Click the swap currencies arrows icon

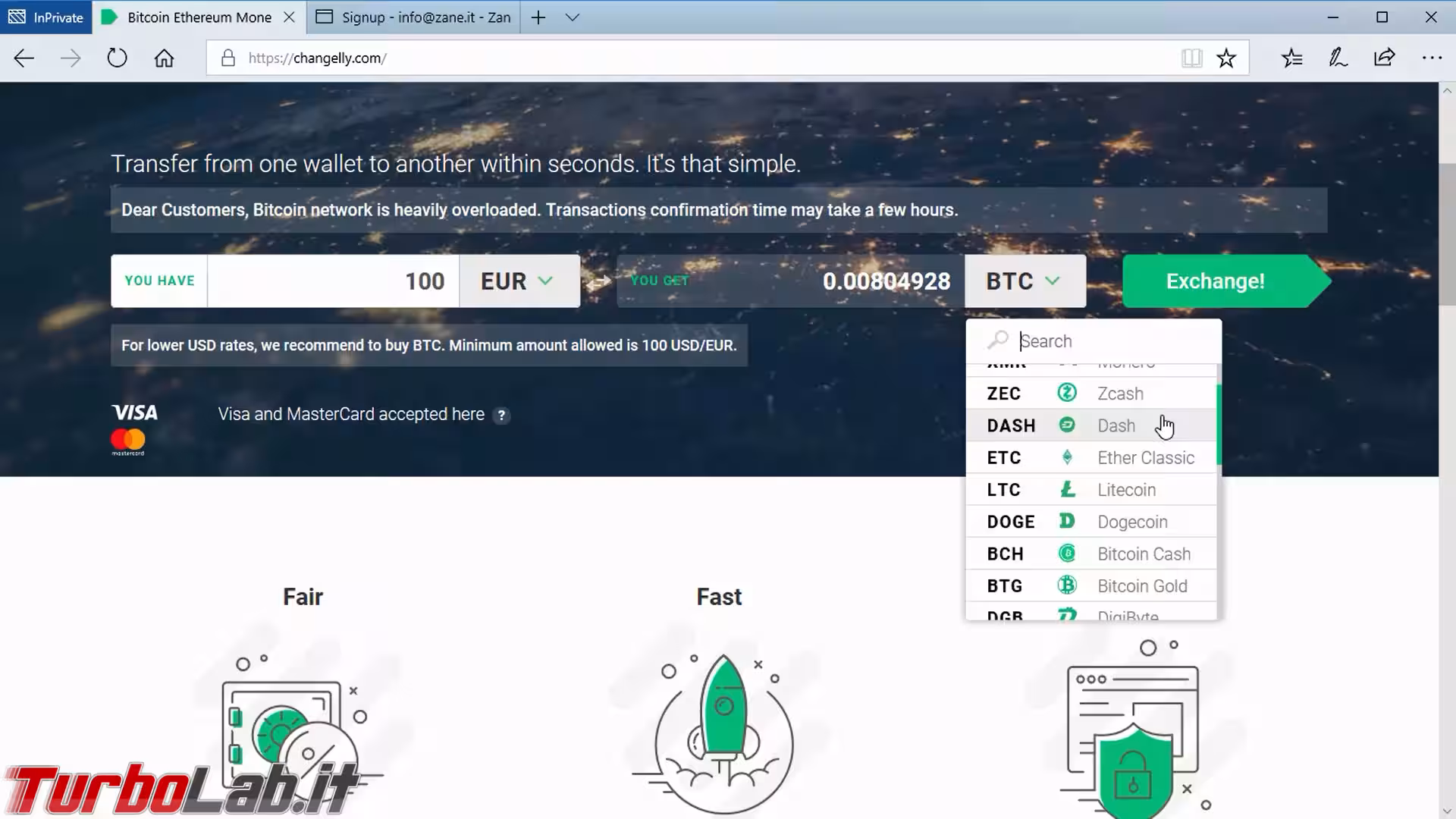point(599,281)
